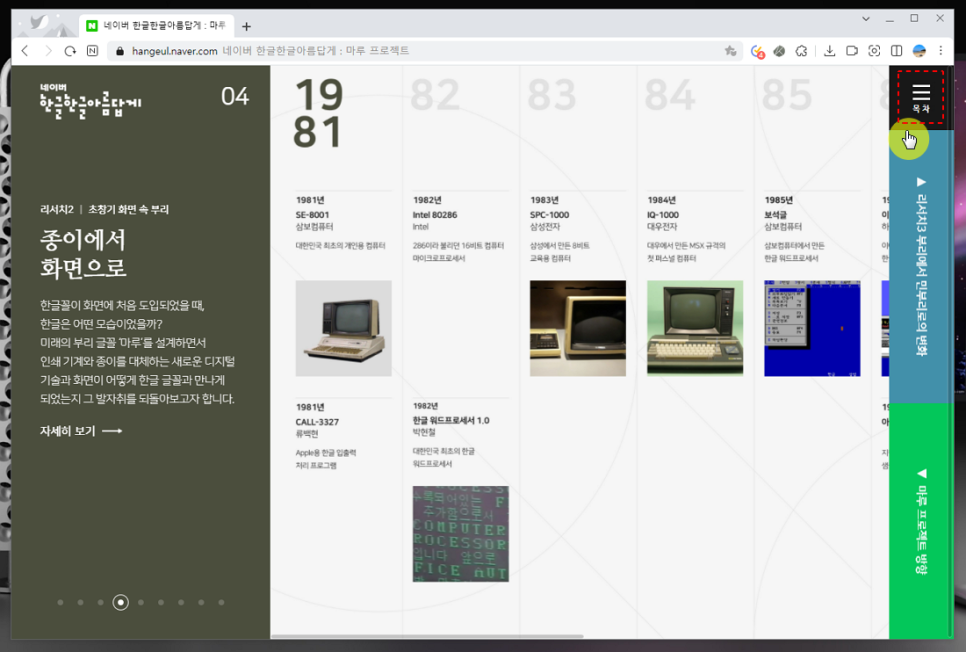Open the downloads icon
966x652 pixels.
coord(830,51)
